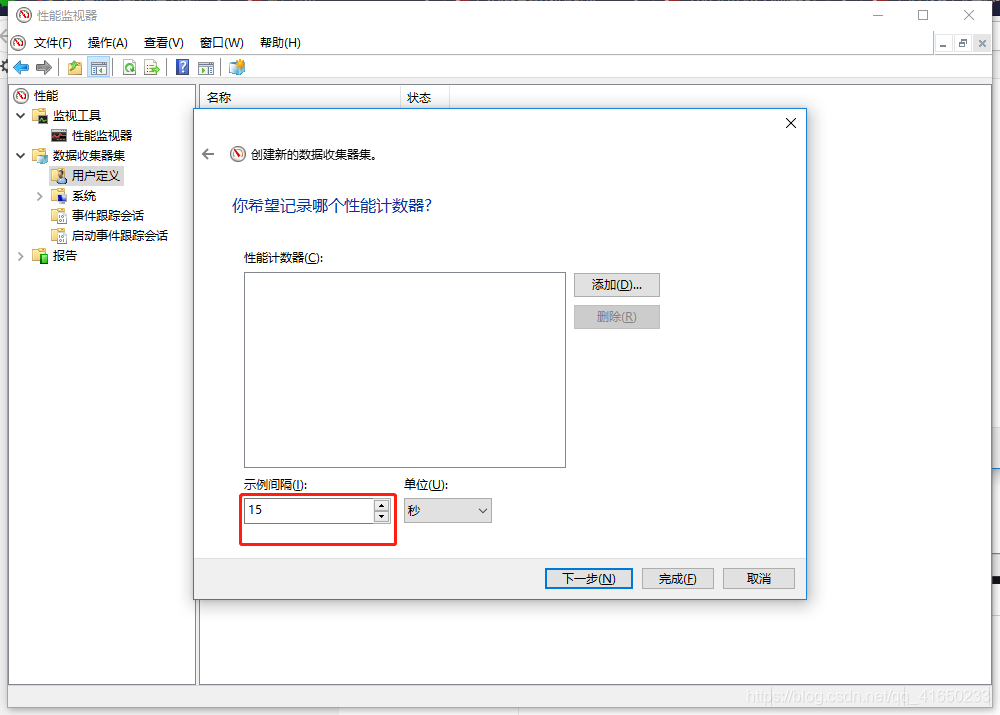Expand the 报告 tree node
Image resolution: width=1000 pixels, height=715 pixels.
20,256
